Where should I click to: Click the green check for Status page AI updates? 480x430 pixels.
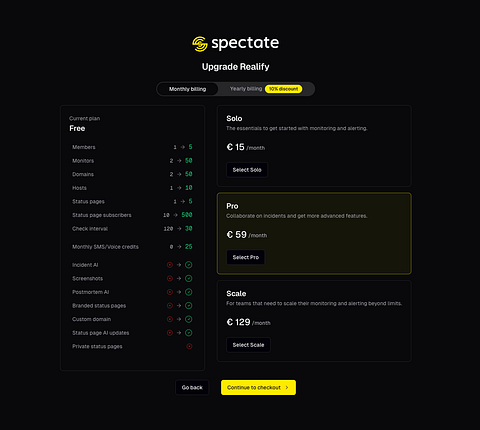pyautogui.click(x=188, y=333)
